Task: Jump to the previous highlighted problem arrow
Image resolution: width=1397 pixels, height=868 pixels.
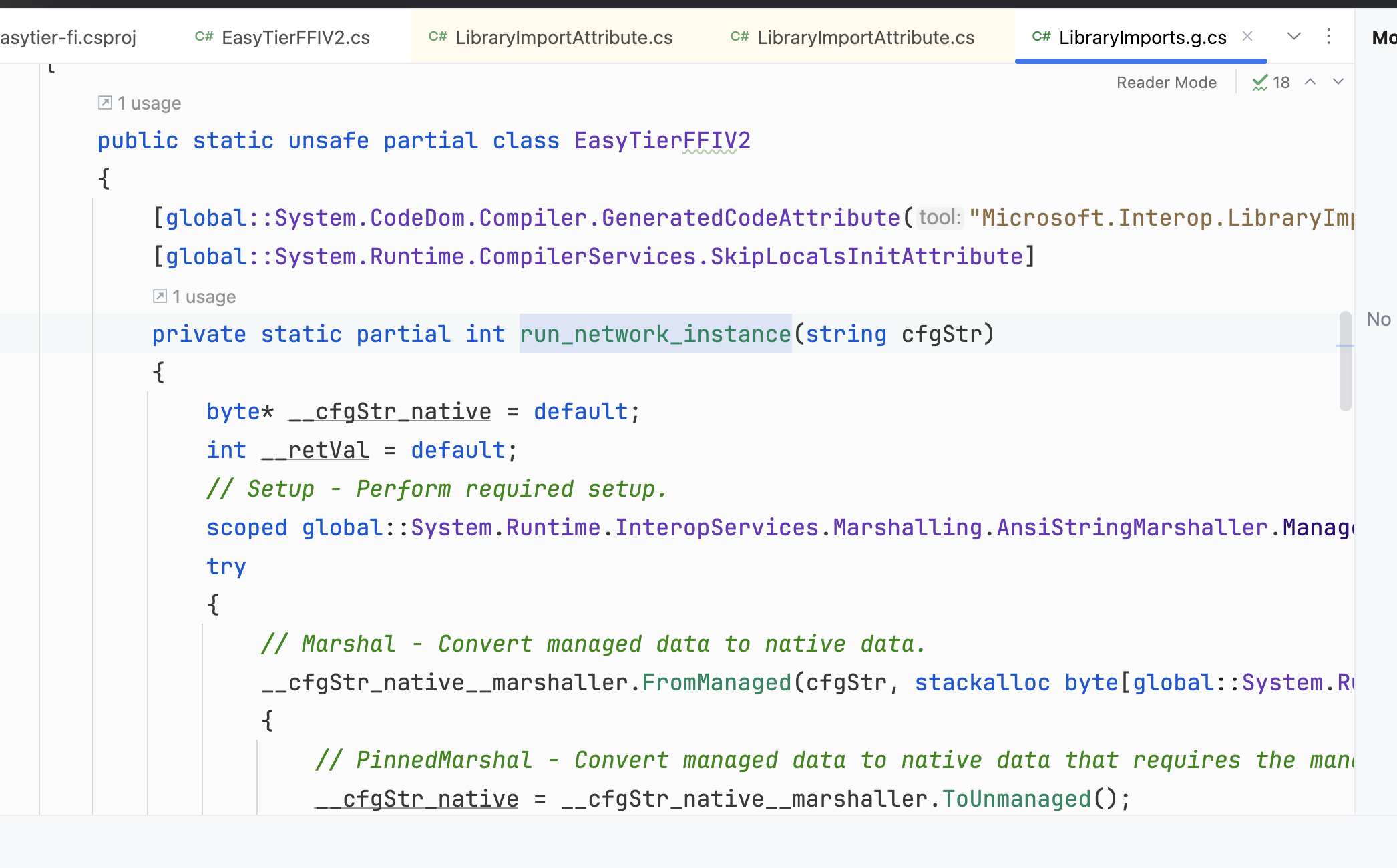Action: (1310, 82)
